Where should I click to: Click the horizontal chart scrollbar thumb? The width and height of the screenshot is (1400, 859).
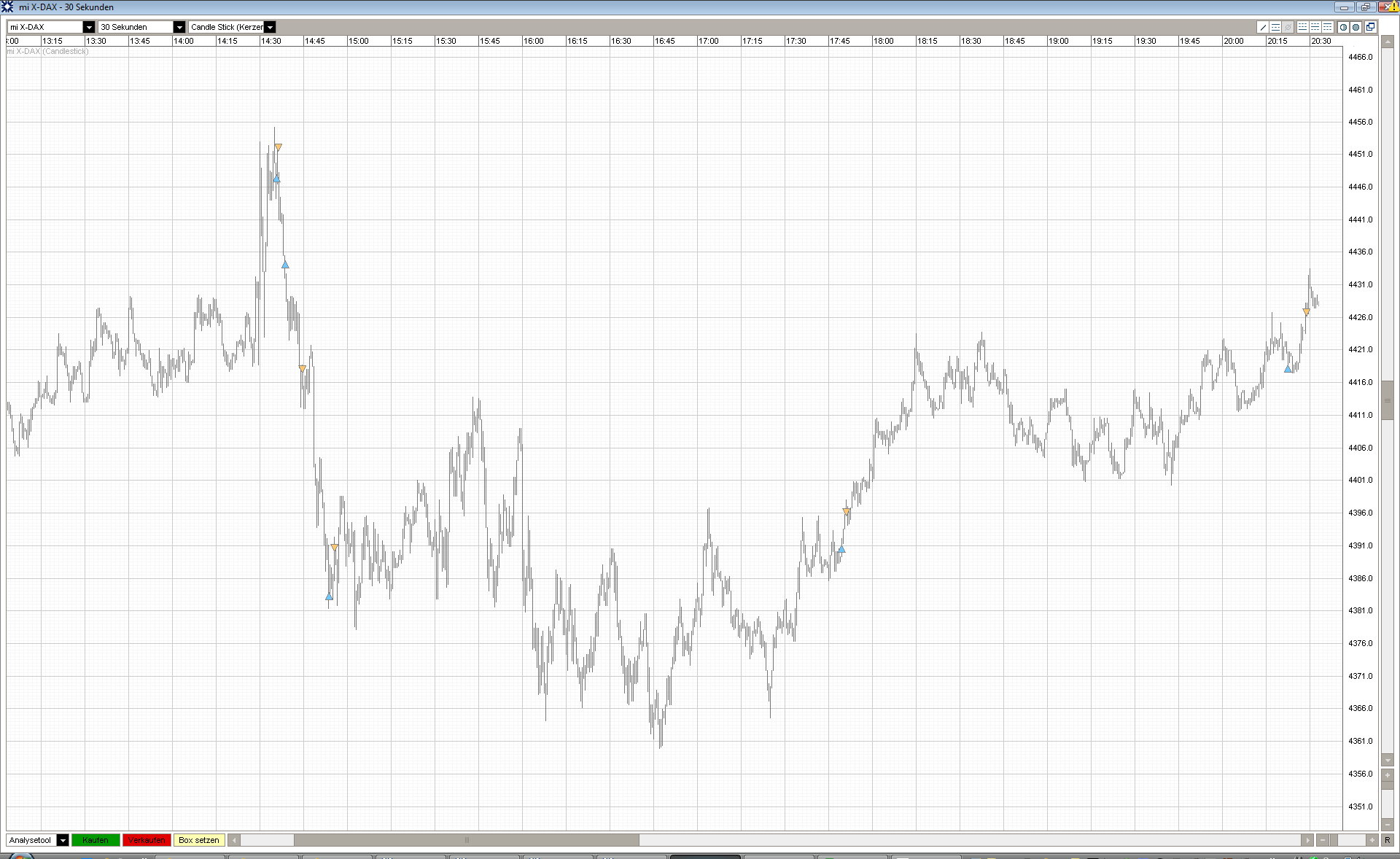pos(466,840)
